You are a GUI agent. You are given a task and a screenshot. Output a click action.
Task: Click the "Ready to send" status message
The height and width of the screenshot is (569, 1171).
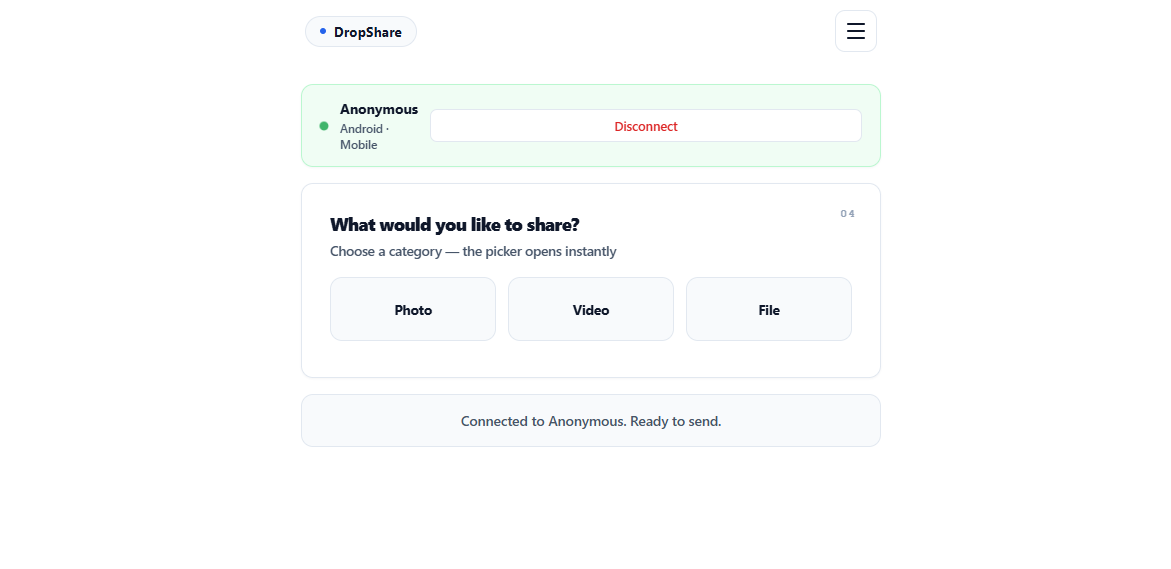(x=591, y=421)
